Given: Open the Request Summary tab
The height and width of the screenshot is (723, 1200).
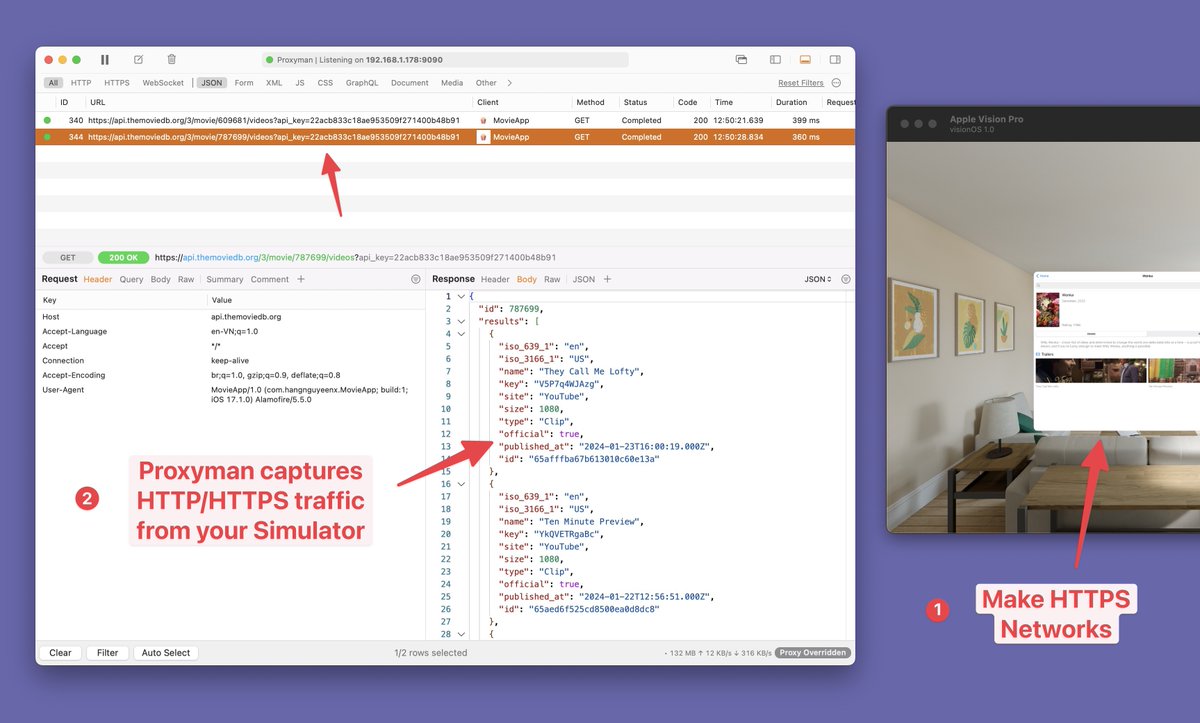Looking at the screenshot, I should [225, 280].
